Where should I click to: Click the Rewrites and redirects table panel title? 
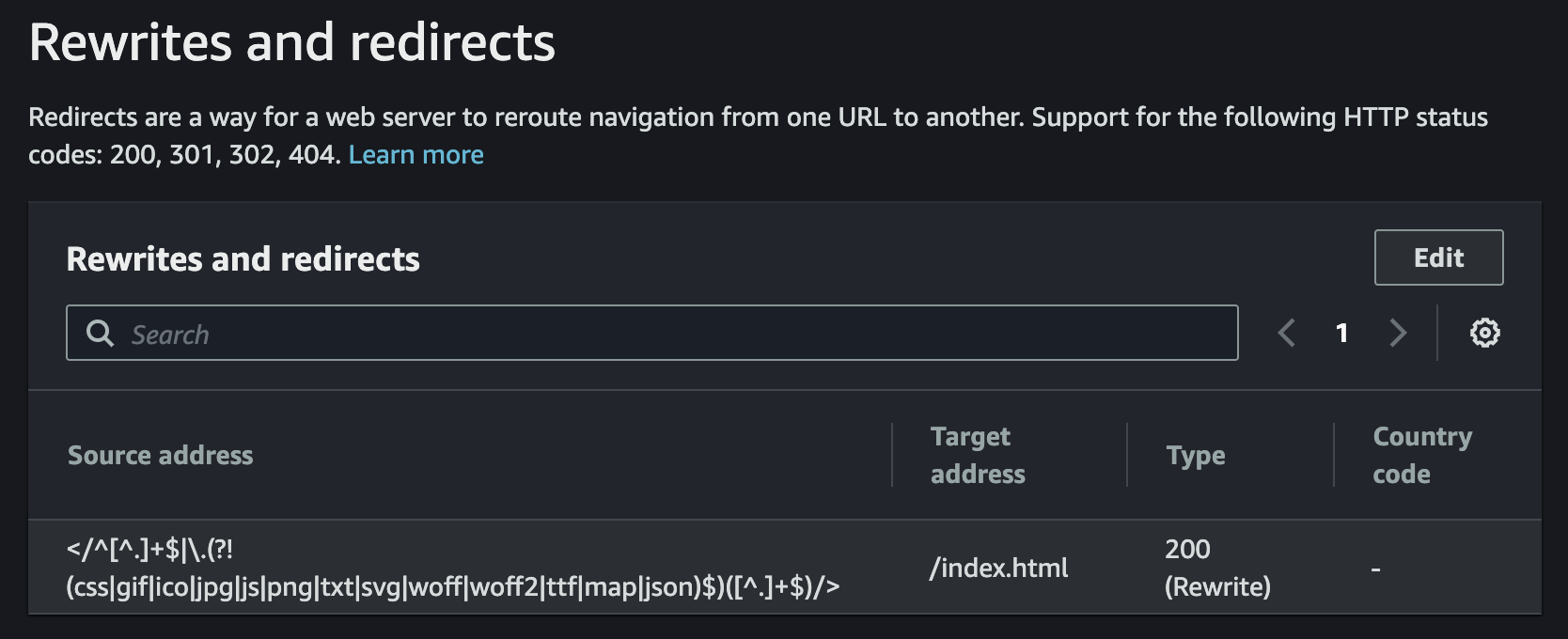pyautogui.click(x=243, y=259)
